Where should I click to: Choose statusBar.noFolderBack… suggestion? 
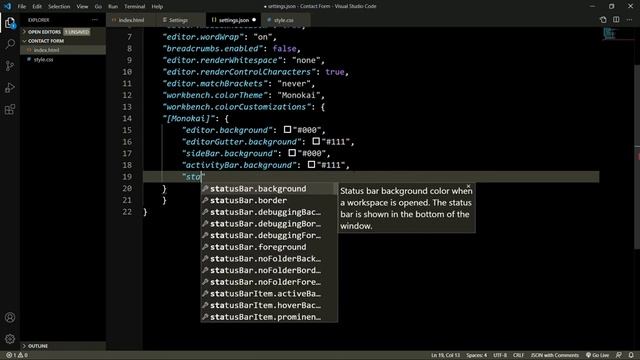(269, 258)
